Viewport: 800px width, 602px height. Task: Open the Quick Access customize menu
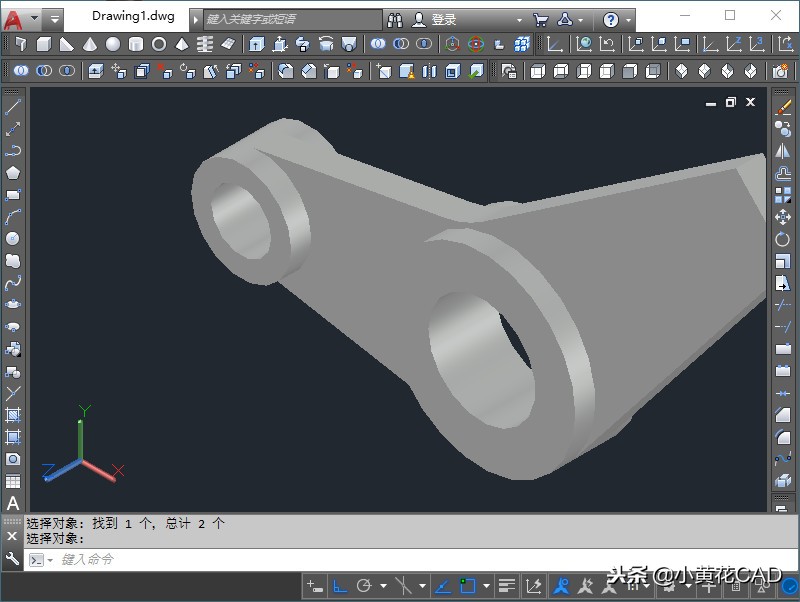(x=55, y=18)
